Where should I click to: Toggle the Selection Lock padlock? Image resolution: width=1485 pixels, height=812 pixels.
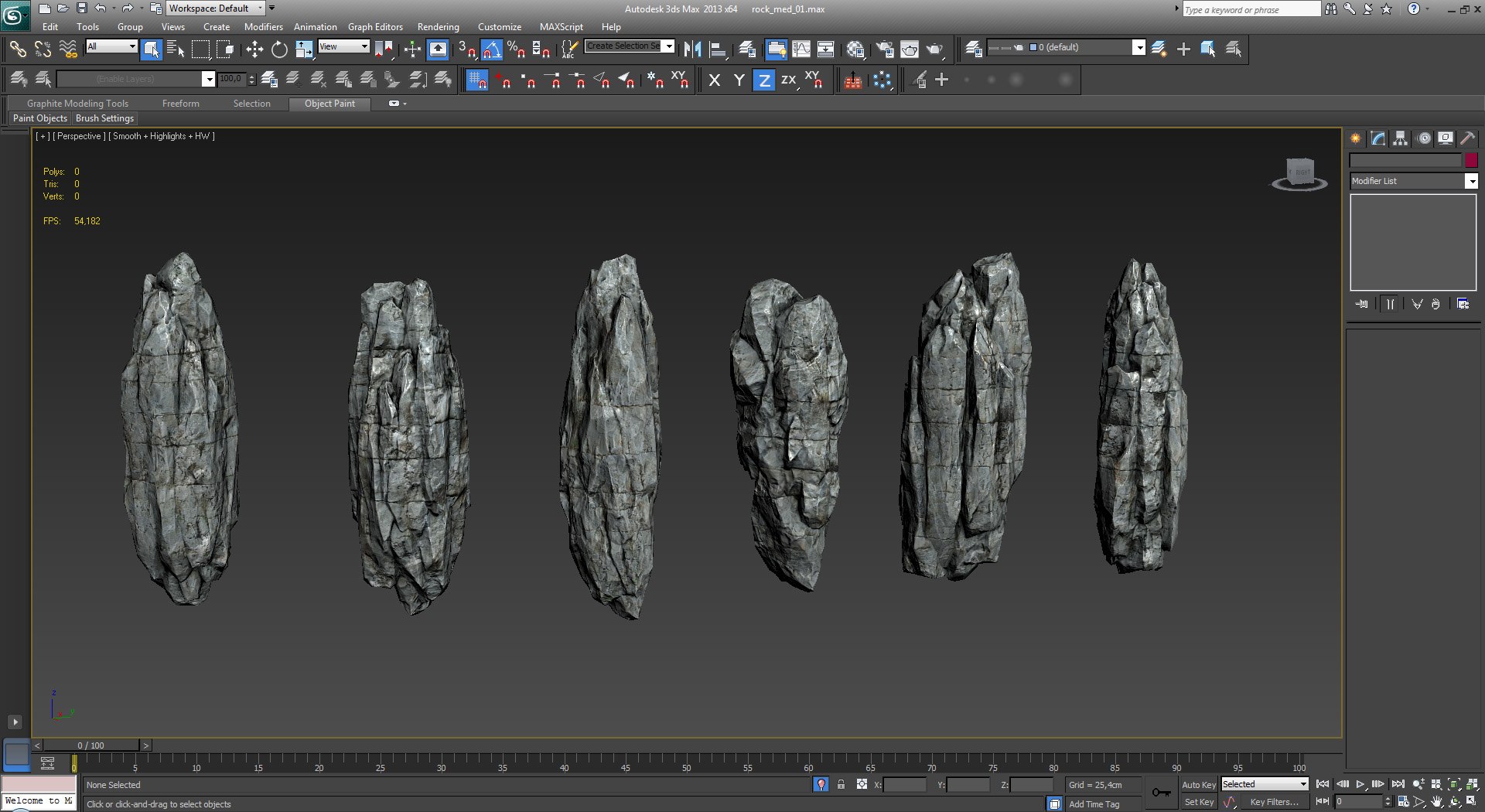point(841,784)
